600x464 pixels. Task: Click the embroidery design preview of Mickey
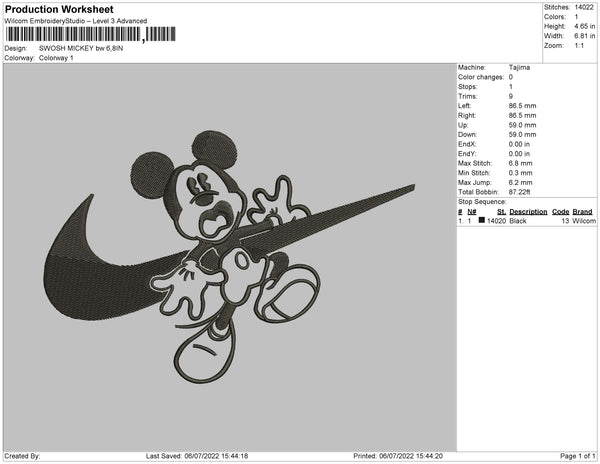[229, 256]
